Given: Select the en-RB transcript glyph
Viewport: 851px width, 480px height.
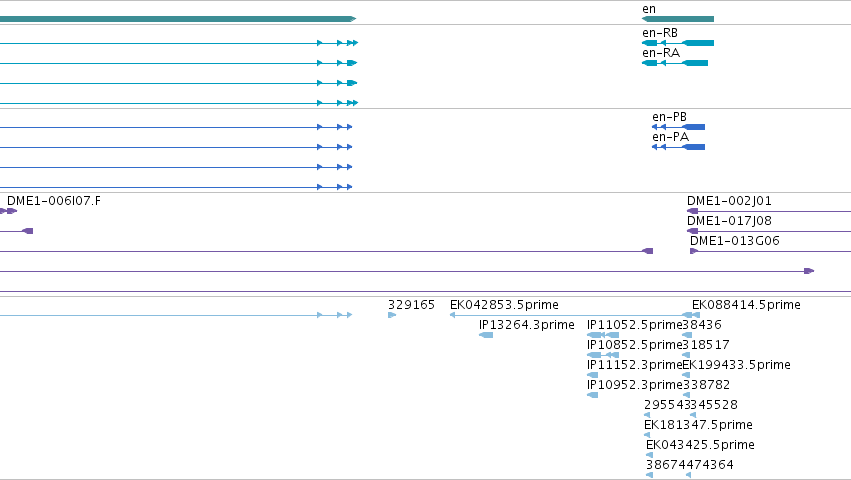Looking at the screenshot, I should (678, 43).
